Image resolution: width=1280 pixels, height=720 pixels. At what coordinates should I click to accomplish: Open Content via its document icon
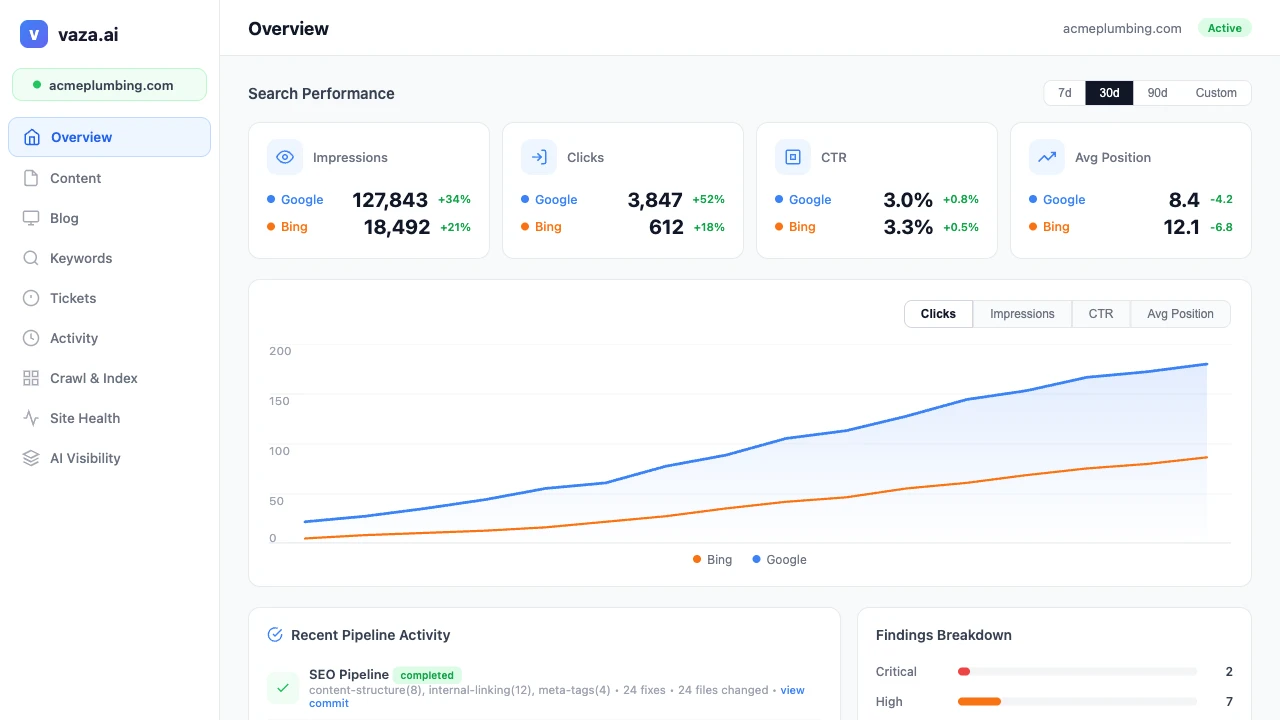tap(31, 178)
